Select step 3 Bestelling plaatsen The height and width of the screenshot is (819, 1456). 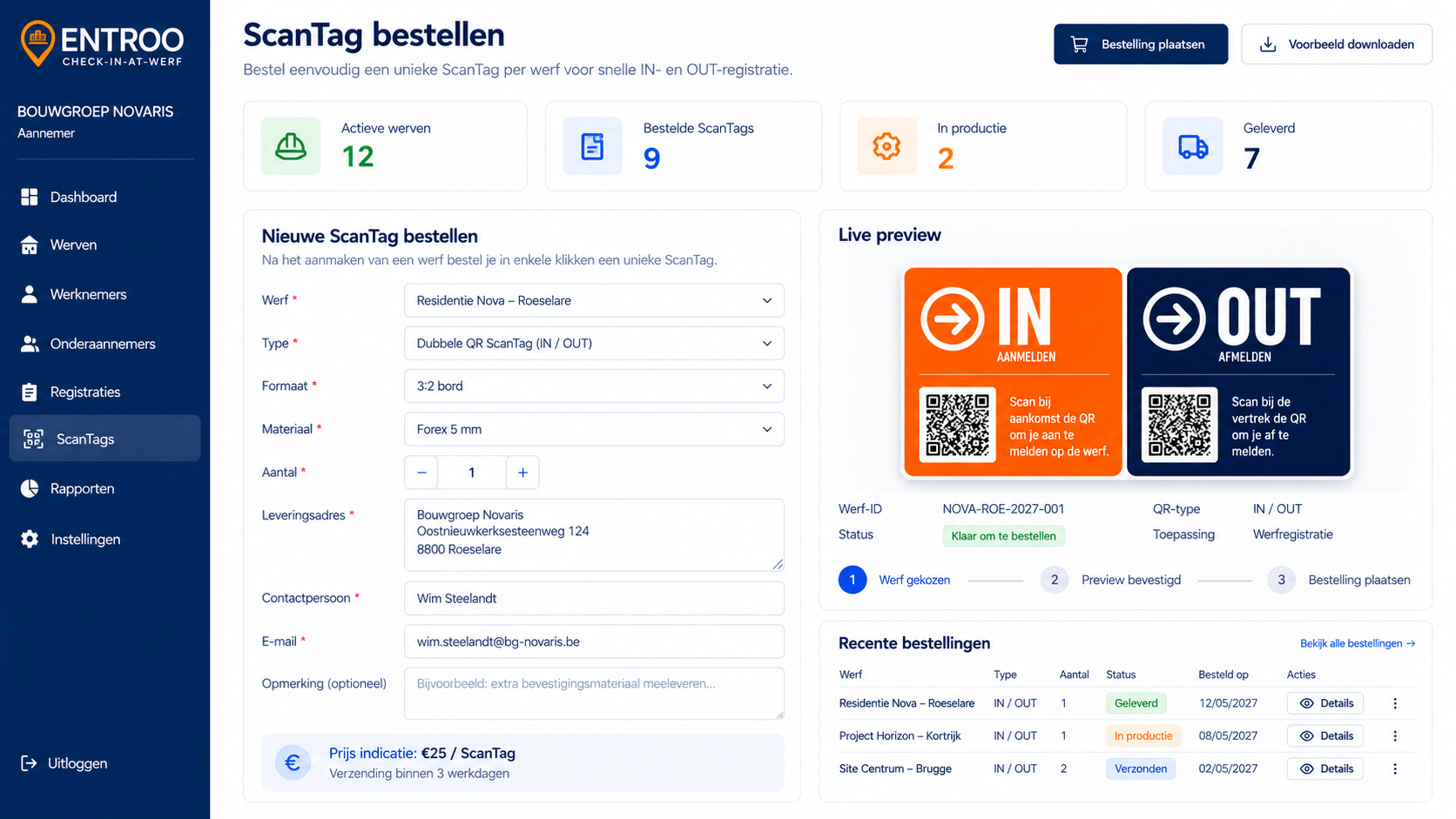click(1339, 580)
